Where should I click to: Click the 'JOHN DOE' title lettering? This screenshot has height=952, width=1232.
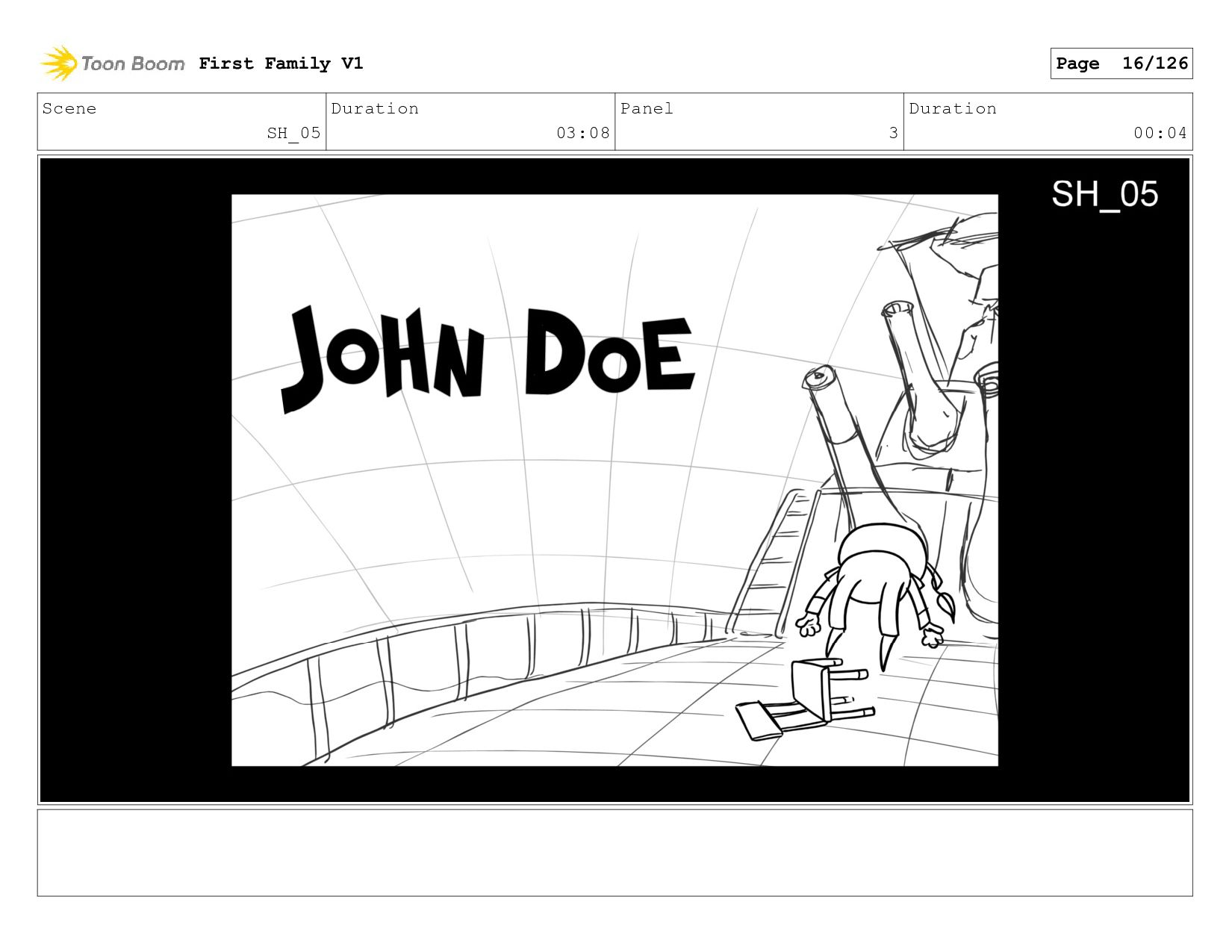(x=488, y=358)
